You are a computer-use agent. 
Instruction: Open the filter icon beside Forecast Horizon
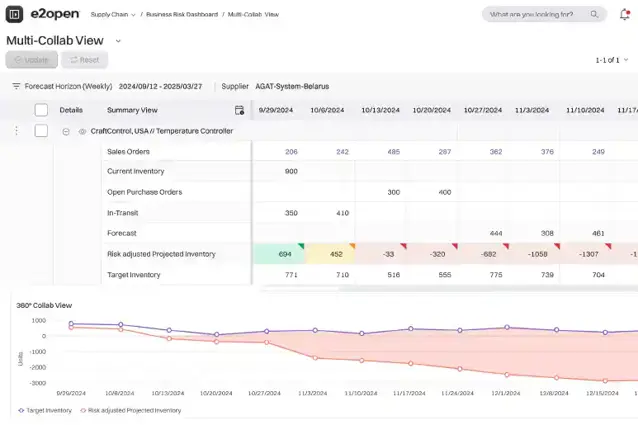click(16, 86)
